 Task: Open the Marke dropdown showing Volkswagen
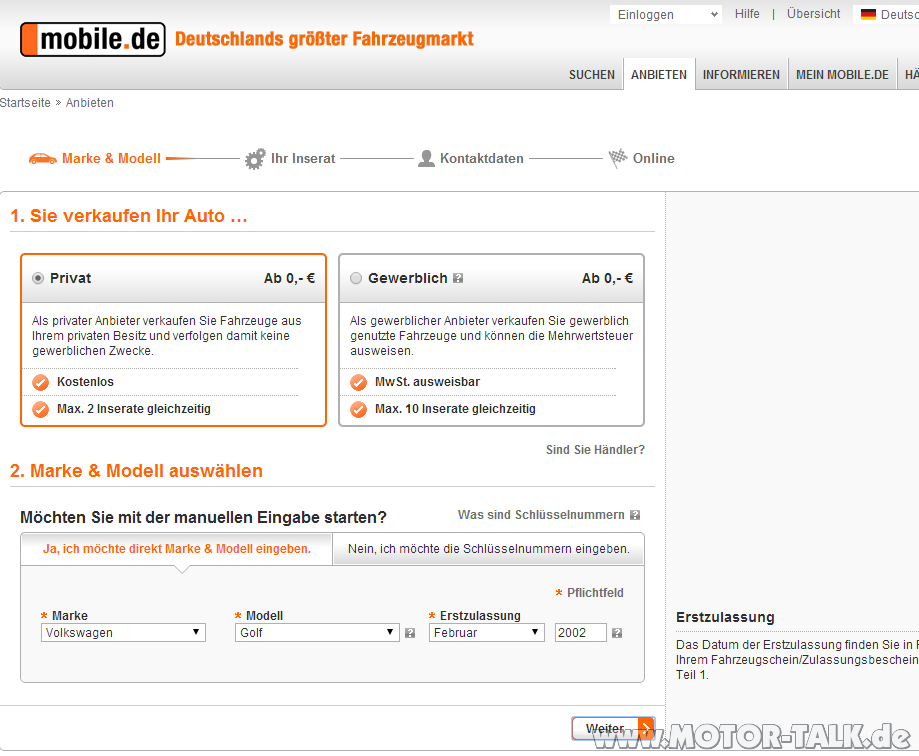point(123,632)
